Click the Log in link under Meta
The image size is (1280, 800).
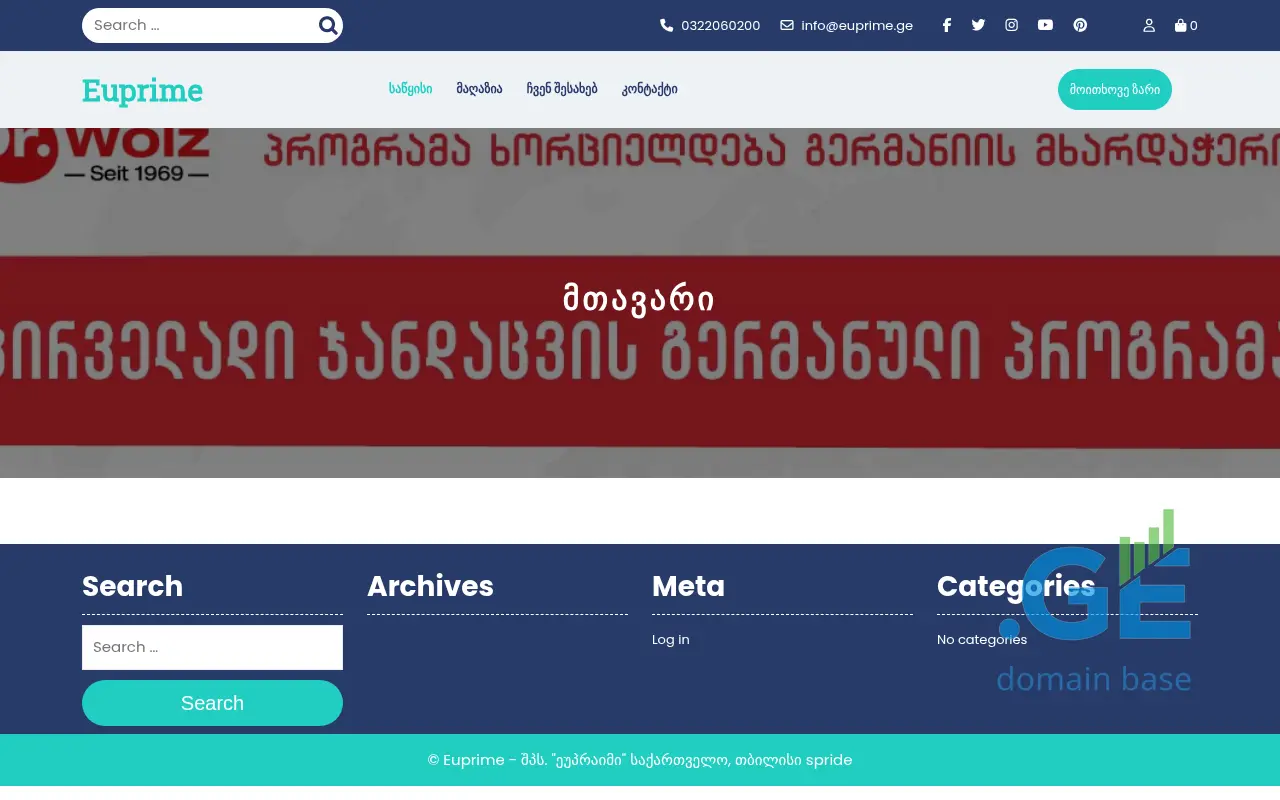point(670,640)
